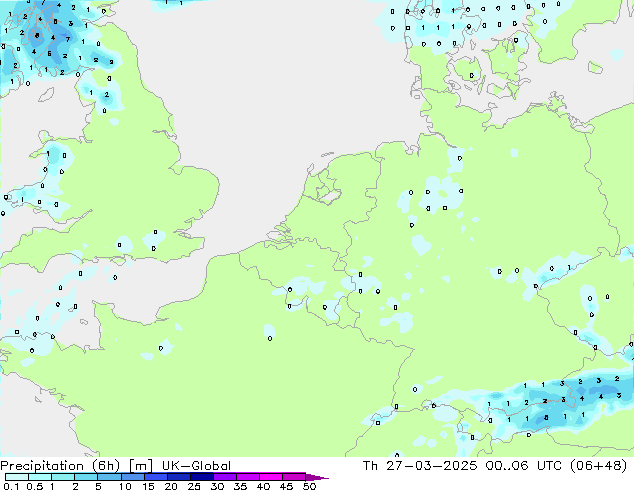The height and width of the screenshot is (490, 634).
Task: Click the 20–25 dark blue legend swatch
Action: click(179, 477)
